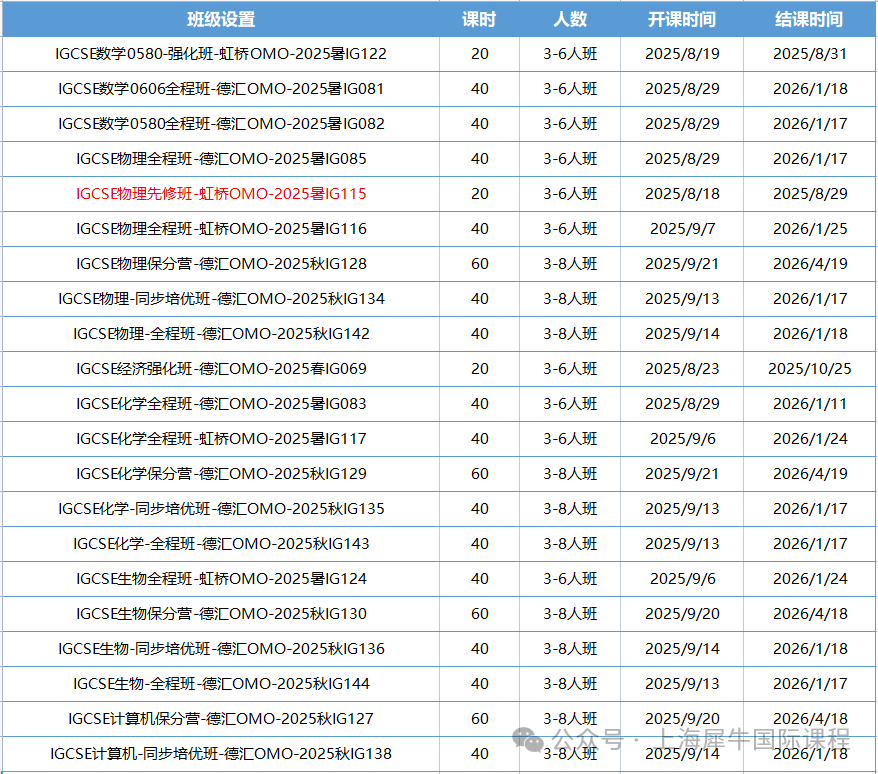Select the IGCSE物理-同步培优班-德汇OMO-2025秋IG134 cell
The height and width of the screenshot is (774, 878).
(221, 299)
